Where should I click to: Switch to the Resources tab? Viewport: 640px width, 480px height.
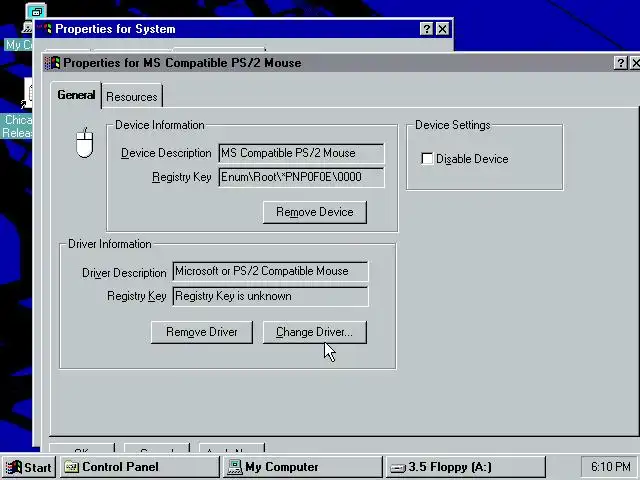[x=131, y=97]
